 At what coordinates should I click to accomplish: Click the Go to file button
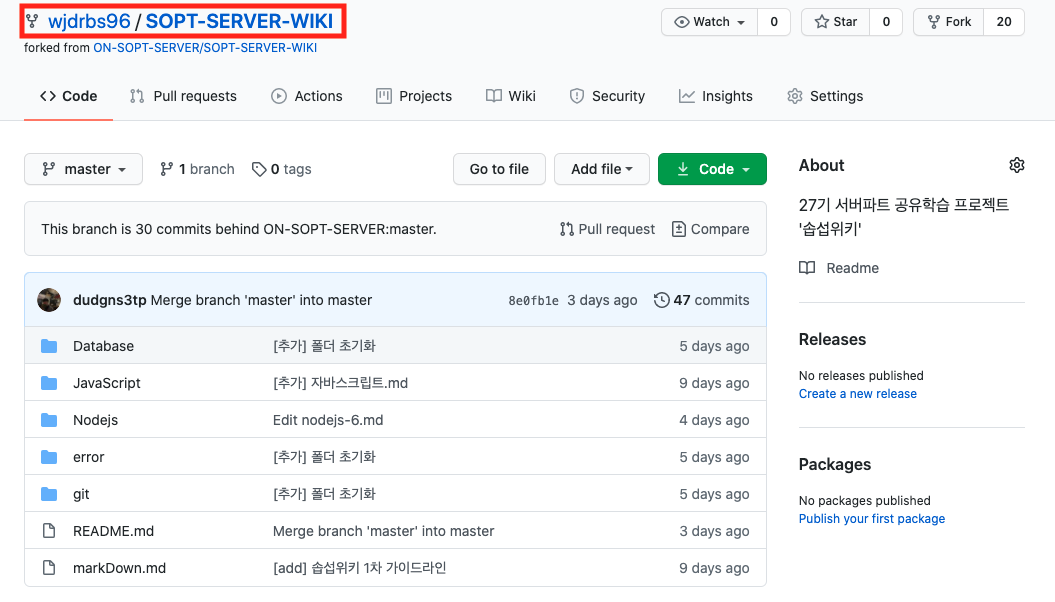499,169
